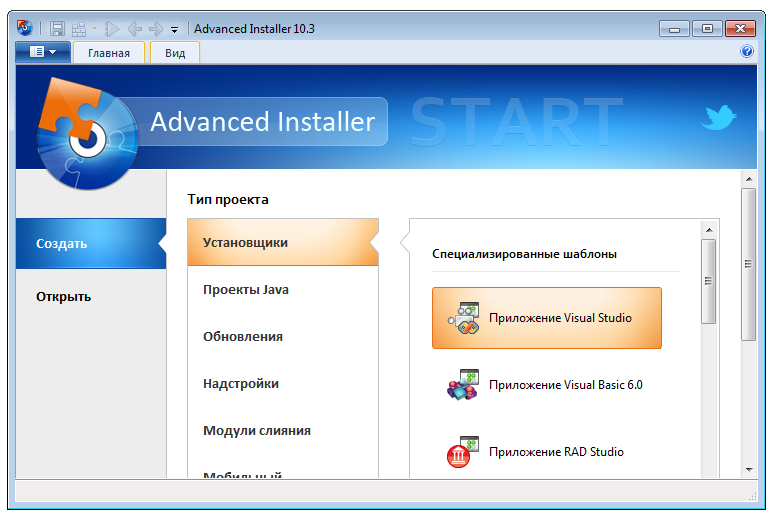This screenshot has width=771, height=521.
Task: Click the Специализированные шаблоны heading
Action: pyautogui.click(x=524, y=254)
